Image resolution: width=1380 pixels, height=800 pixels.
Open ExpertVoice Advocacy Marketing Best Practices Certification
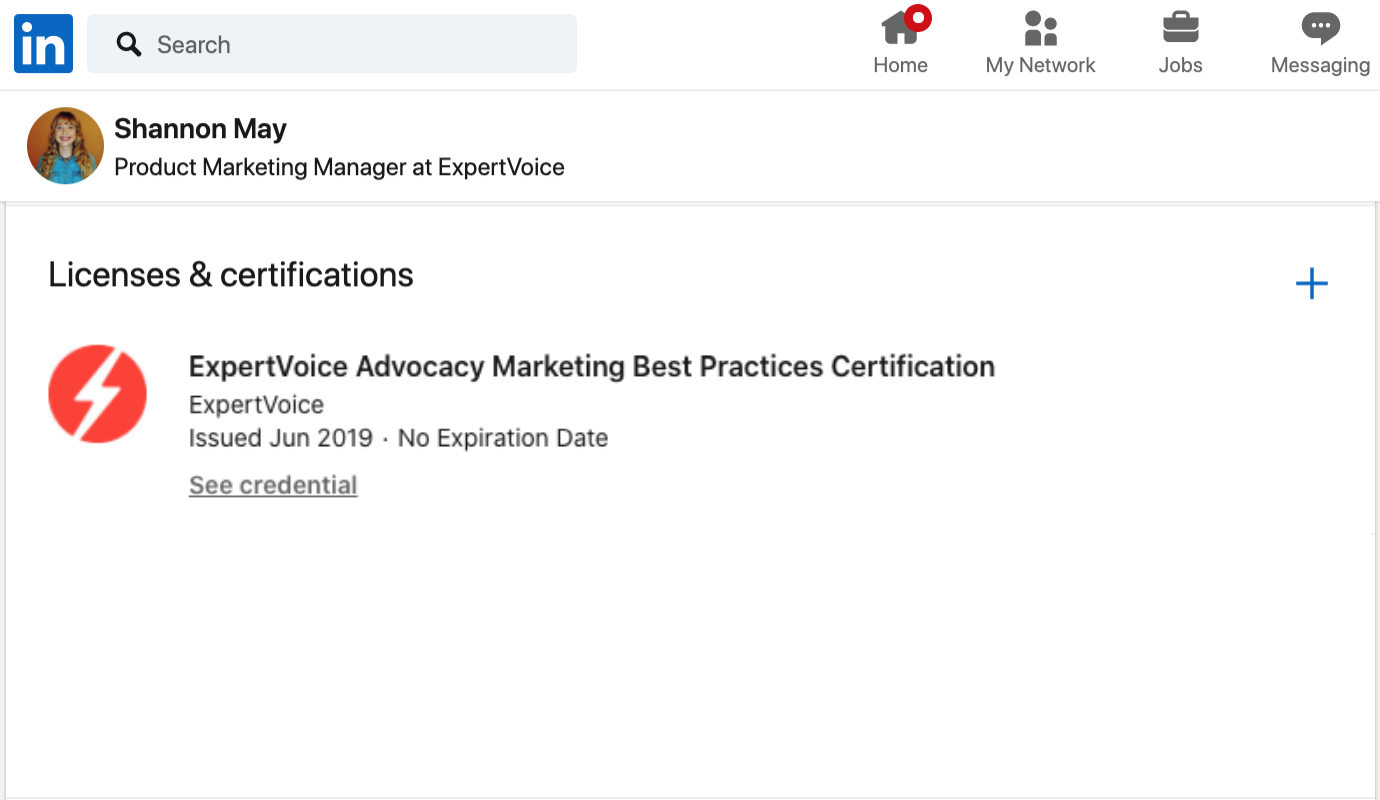592,366
